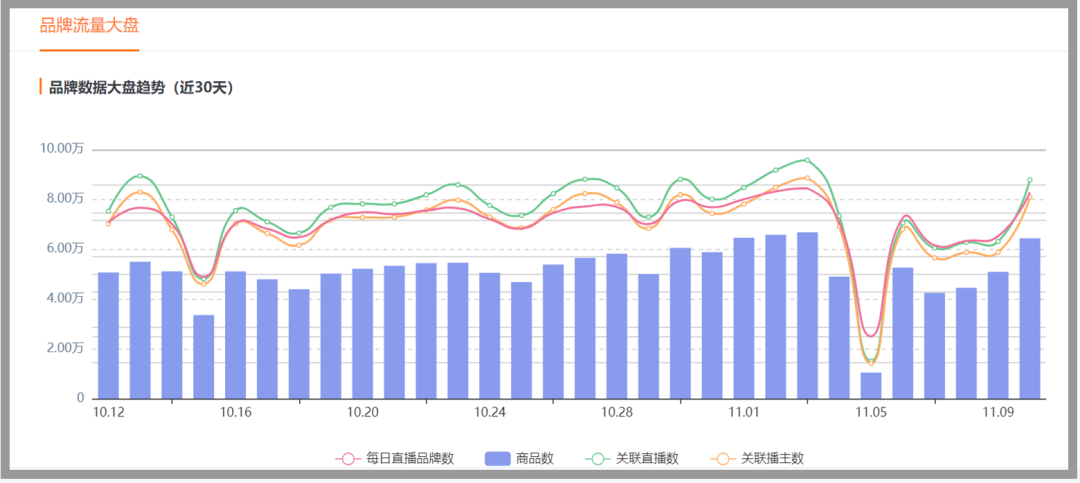Select the 10.16 商品数 bar
The image size is (1080, 483).
click(236, 335)
